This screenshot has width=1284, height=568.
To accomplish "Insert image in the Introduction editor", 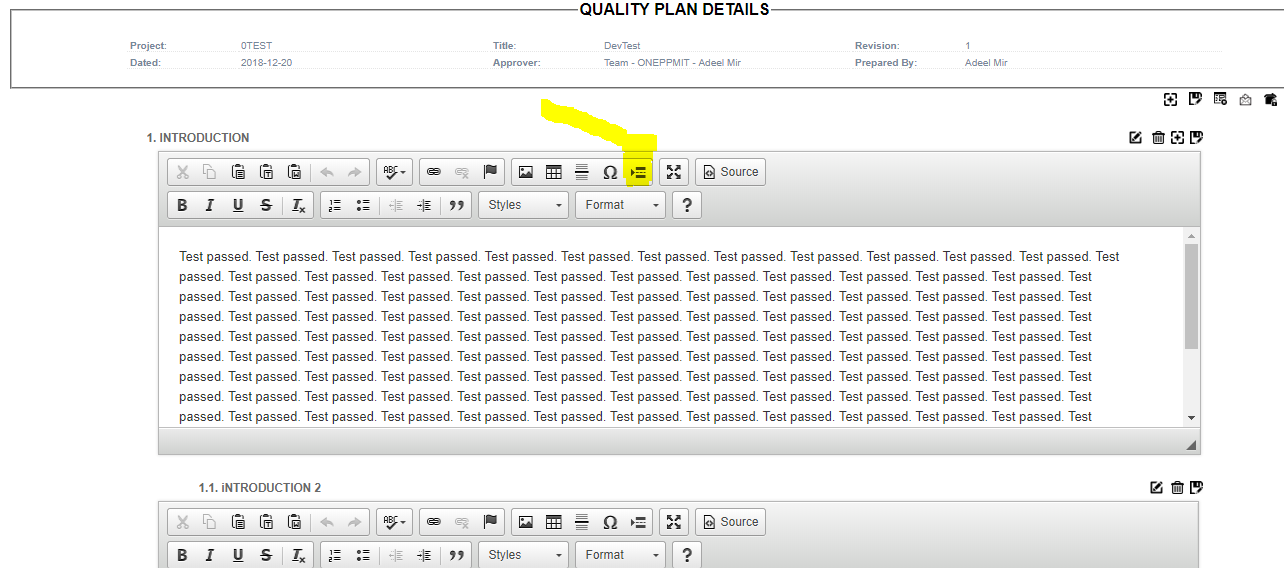I will point(526,172).
